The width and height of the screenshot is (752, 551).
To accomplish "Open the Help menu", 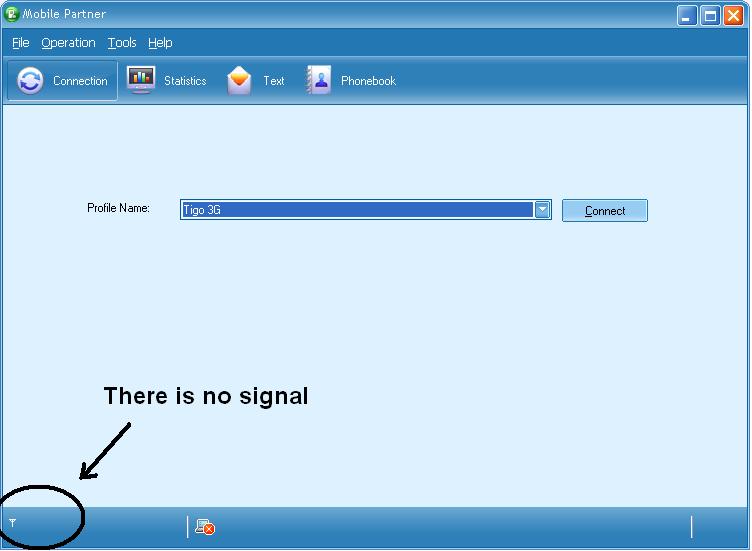I will point(160,43).
